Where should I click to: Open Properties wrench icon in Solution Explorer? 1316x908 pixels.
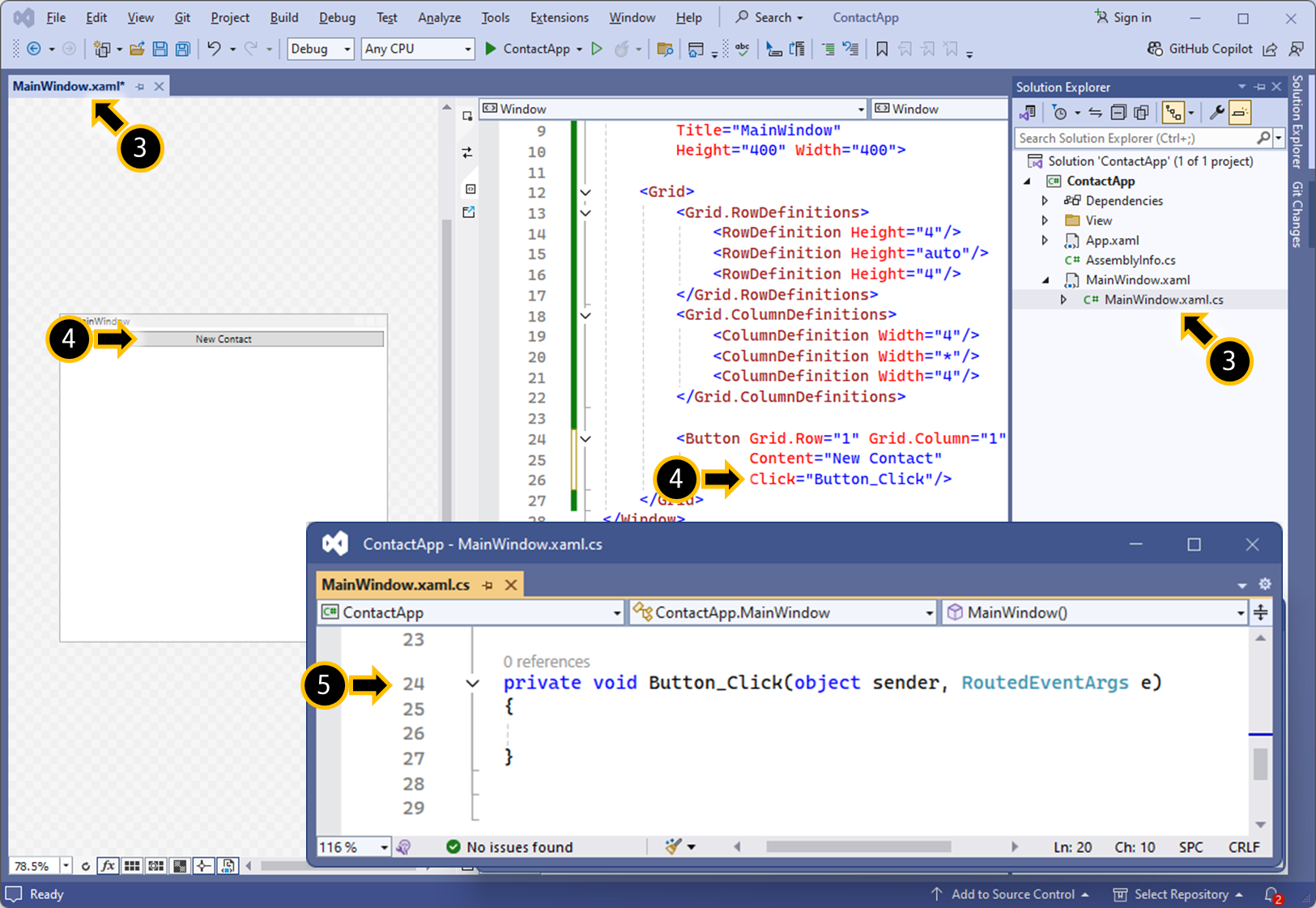tap(1216, 113)
